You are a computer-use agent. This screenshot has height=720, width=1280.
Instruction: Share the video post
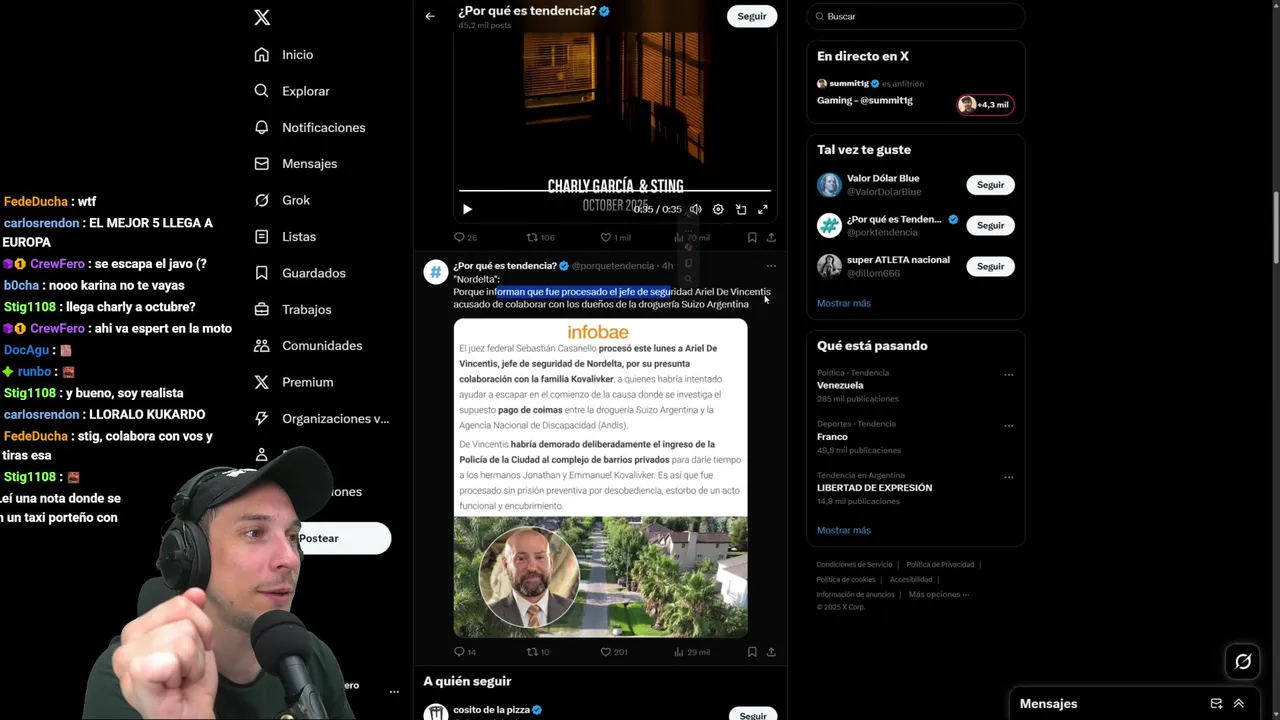pyautogui.click(x=771, y=238)
